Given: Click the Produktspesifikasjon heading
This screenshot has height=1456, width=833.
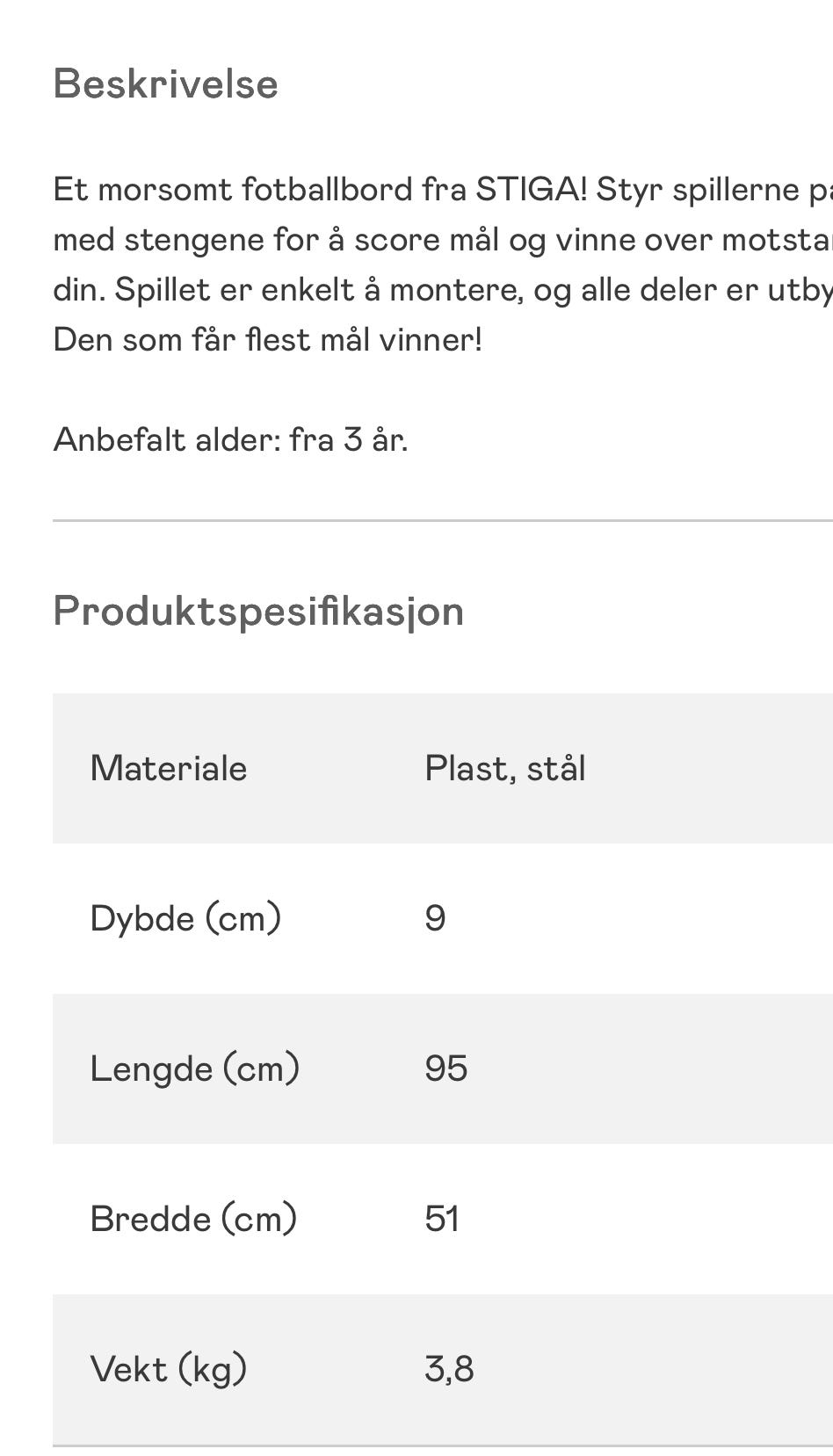Looking at the screenshot, I should point(258,611).
